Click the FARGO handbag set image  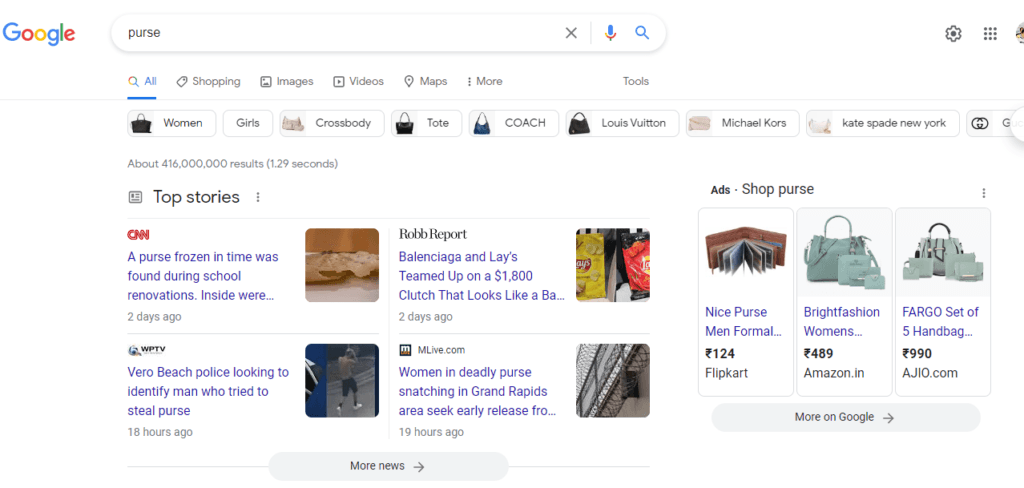[x=942, y=253]
